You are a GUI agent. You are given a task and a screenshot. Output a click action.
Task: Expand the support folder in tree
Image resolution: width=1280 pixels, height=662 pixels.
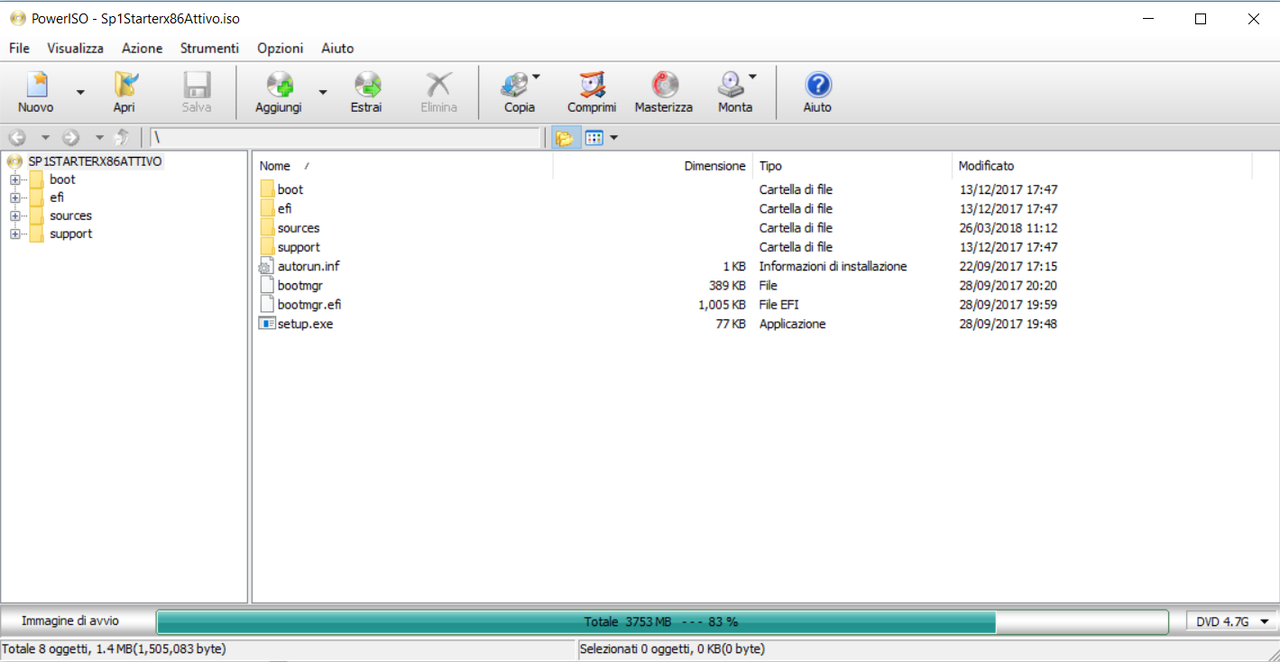point(15,234)
